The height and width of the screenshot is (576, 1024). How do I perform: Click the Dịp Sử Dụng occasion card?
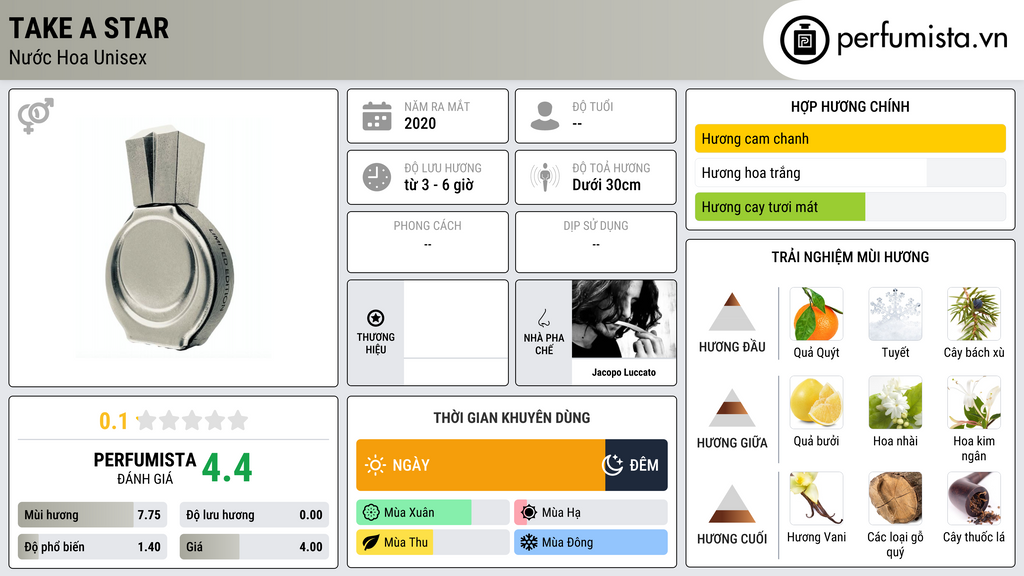(x=596, y=242)
